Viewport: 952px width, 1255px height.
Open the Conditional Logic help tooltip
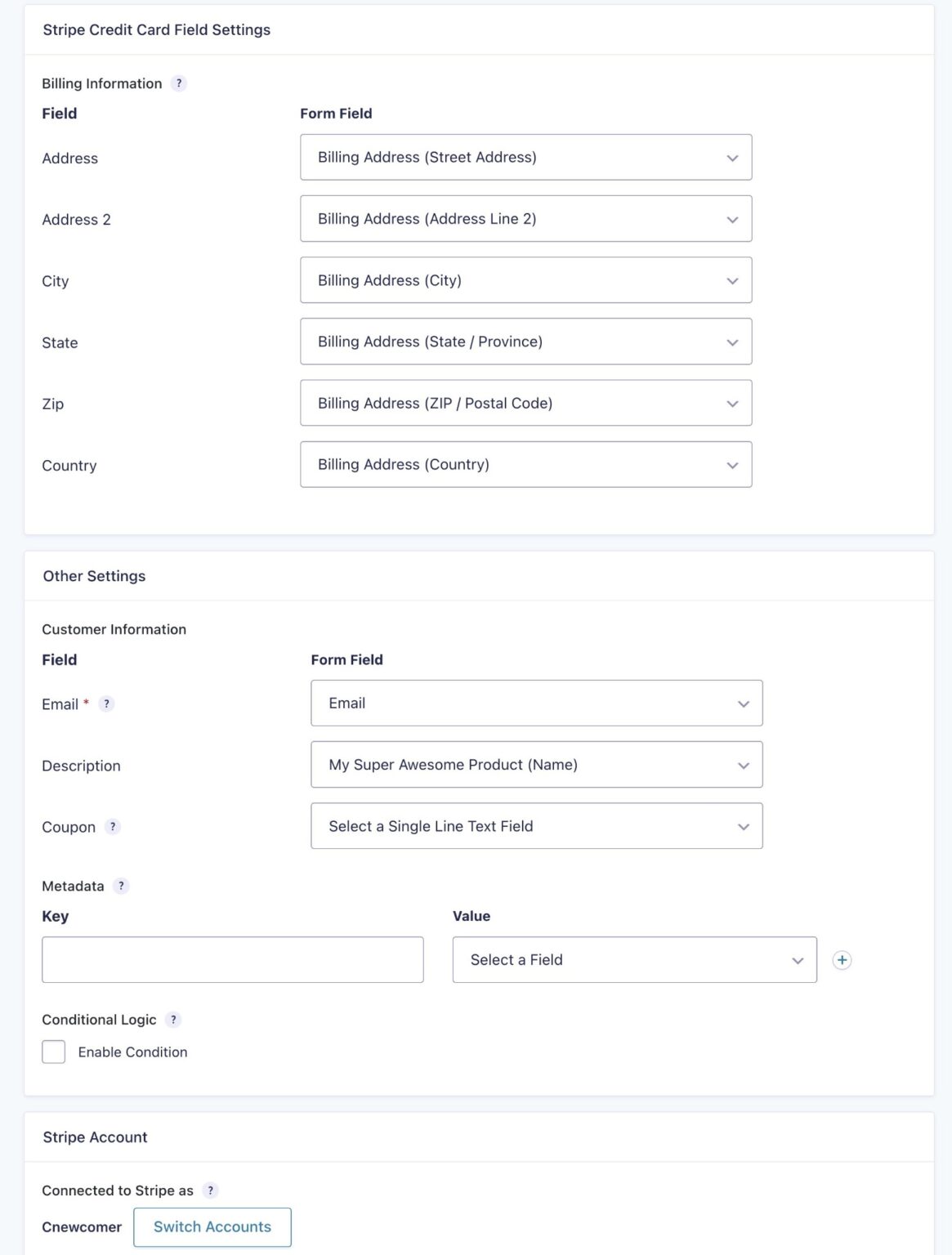[x=172, y=1020]
